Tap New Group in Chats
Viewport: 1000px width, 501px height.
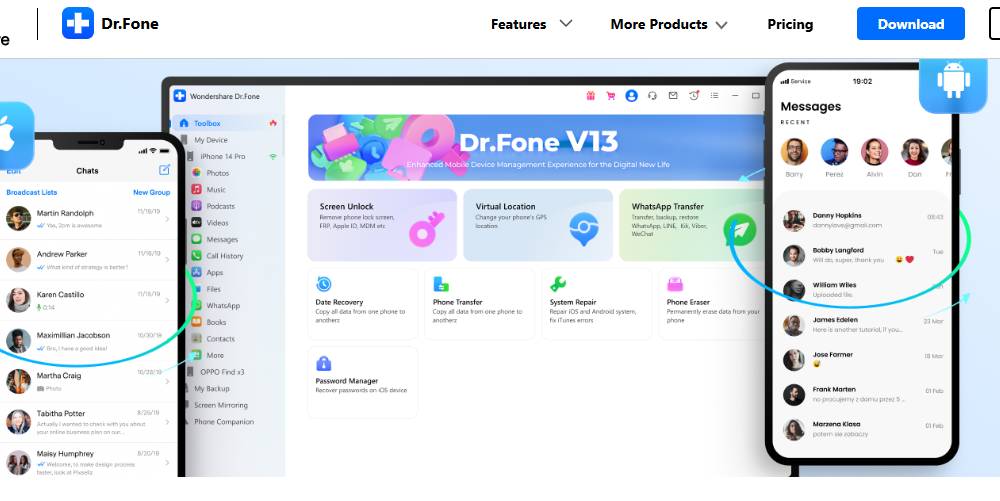[151, 192]
